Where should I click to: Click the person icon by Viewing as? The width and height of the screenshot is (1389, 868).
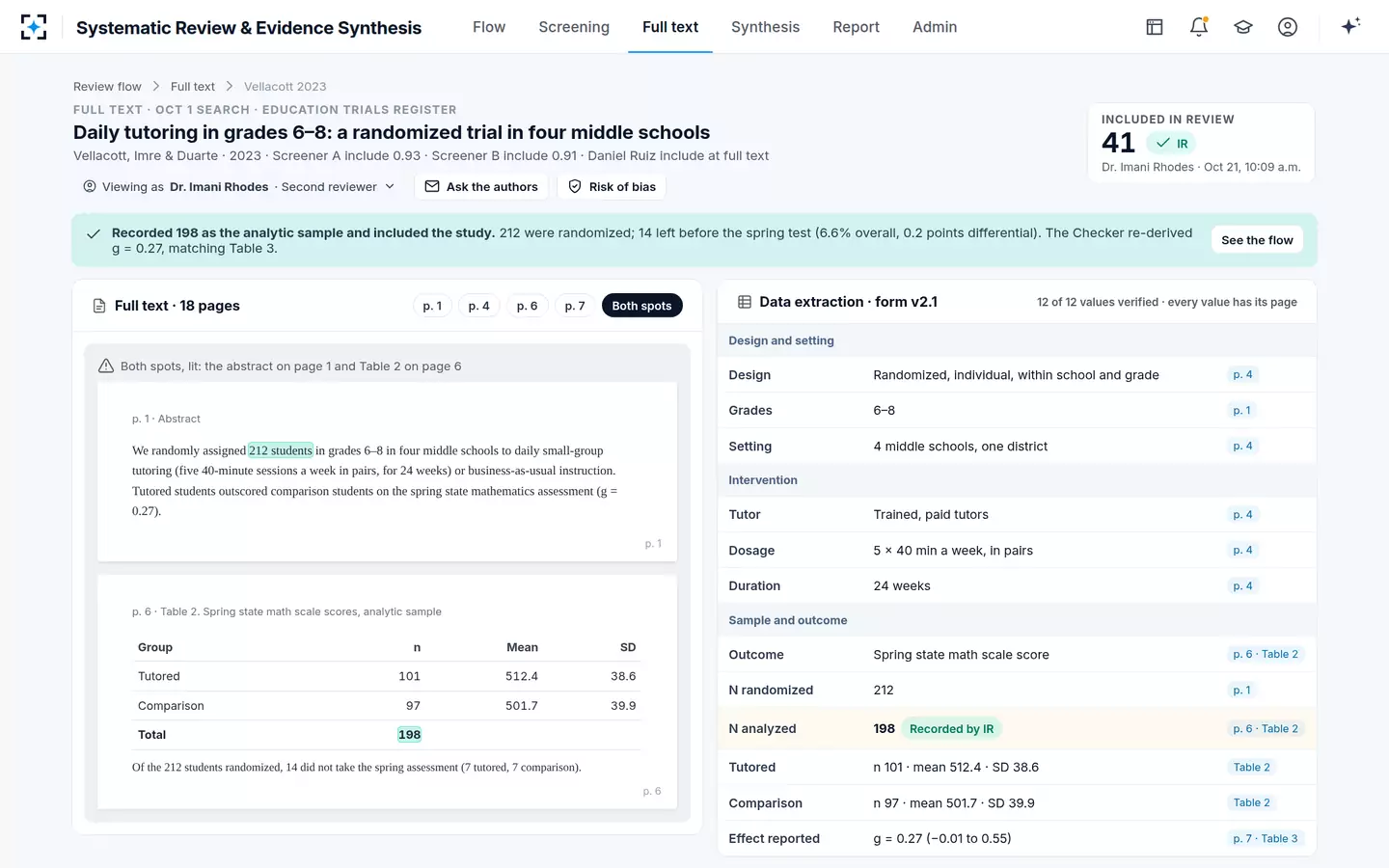90,186
